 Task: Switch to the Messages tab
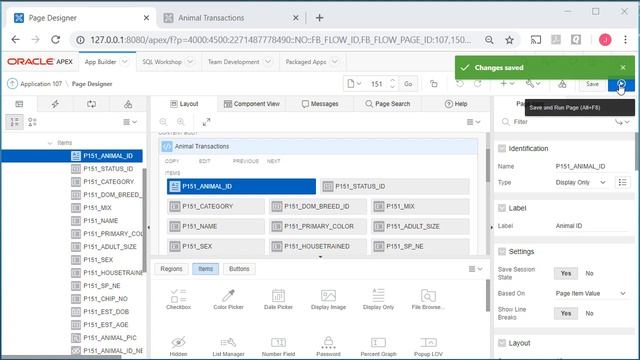pyautogui.click(x=320, y=104)
